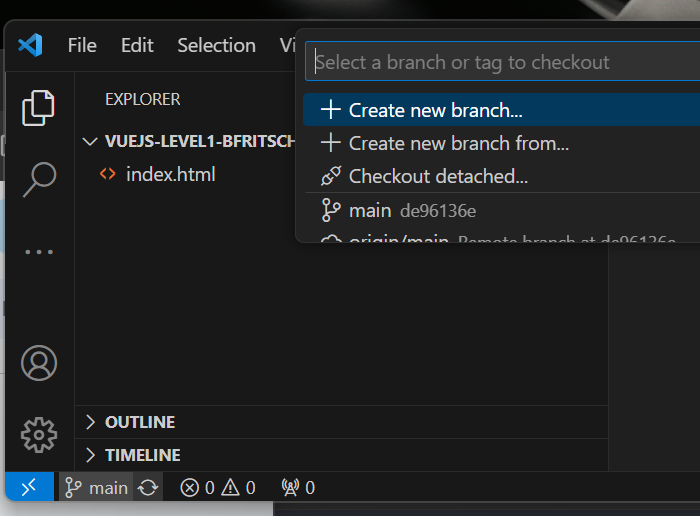The height and width of the screenshot is (516, 700).
Task: Click the remote window indicator in status bar
Action: click(30, 487)
